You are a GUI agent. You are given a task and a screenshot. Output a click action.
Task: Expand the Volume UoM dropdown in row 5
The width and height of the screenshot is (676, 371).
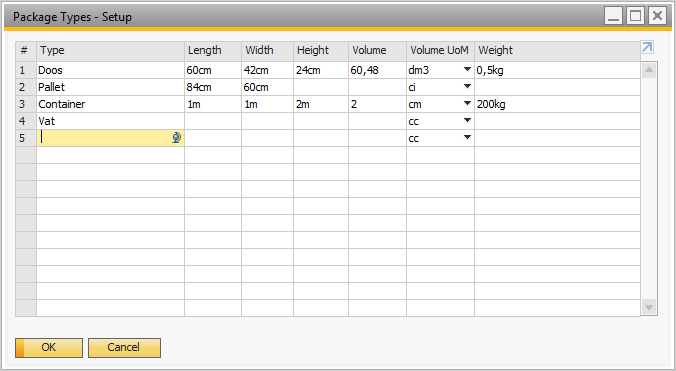(x=467, y=137)
